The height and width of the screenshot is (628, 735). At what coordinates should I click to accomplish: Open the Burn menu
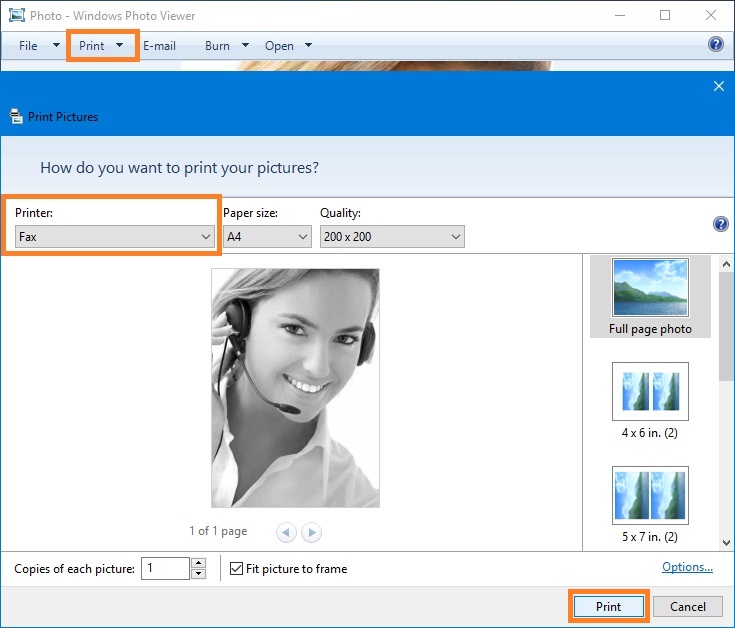[218, 45]
